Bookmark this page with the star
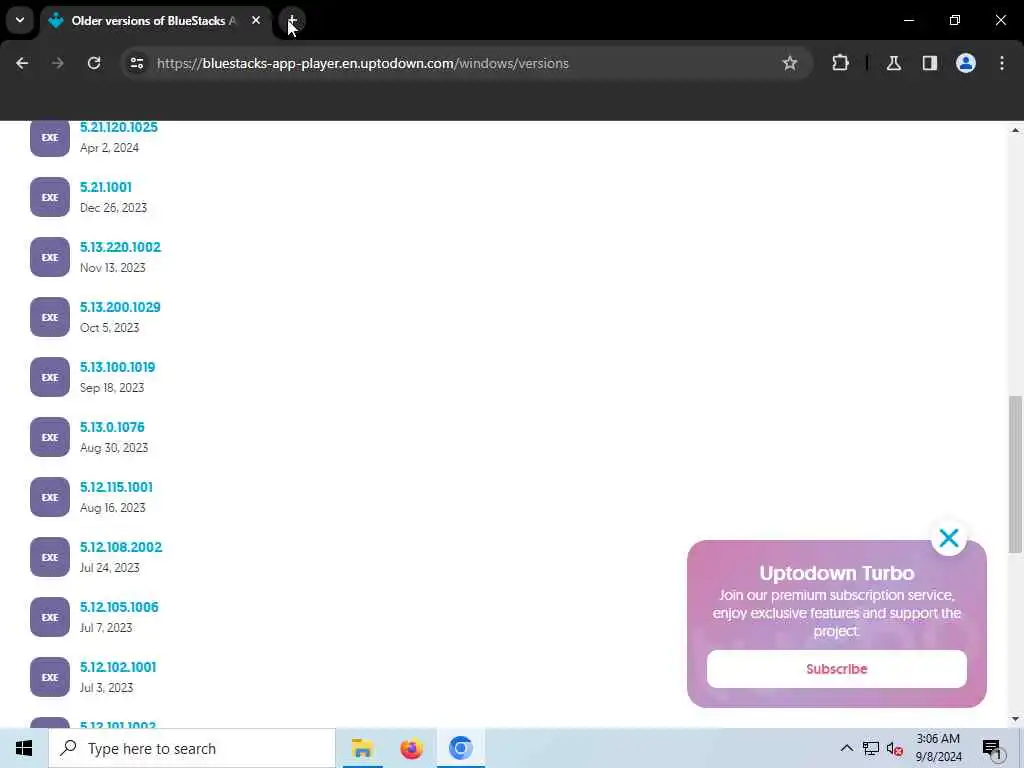Image resolution: width=1024 pixels, height=768 pixels. click(x=790, y=63)
